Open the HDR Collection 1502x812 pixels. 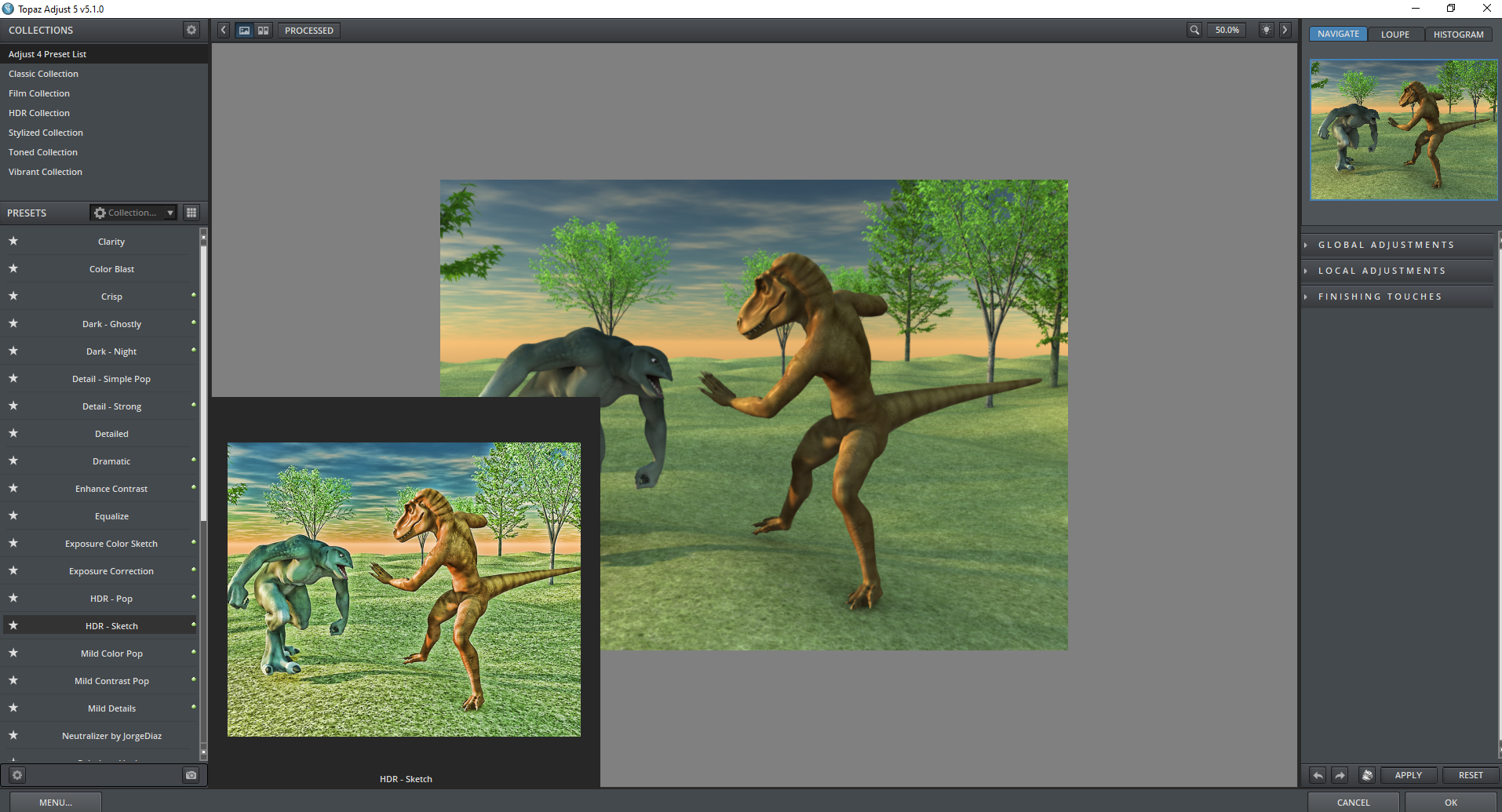(x=104, y=113)
